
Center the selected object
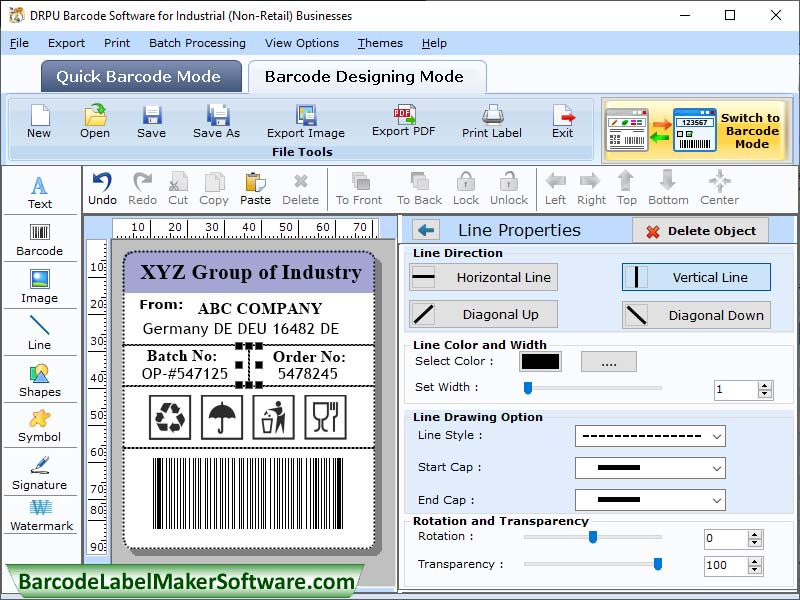click(x=719, y=189)
